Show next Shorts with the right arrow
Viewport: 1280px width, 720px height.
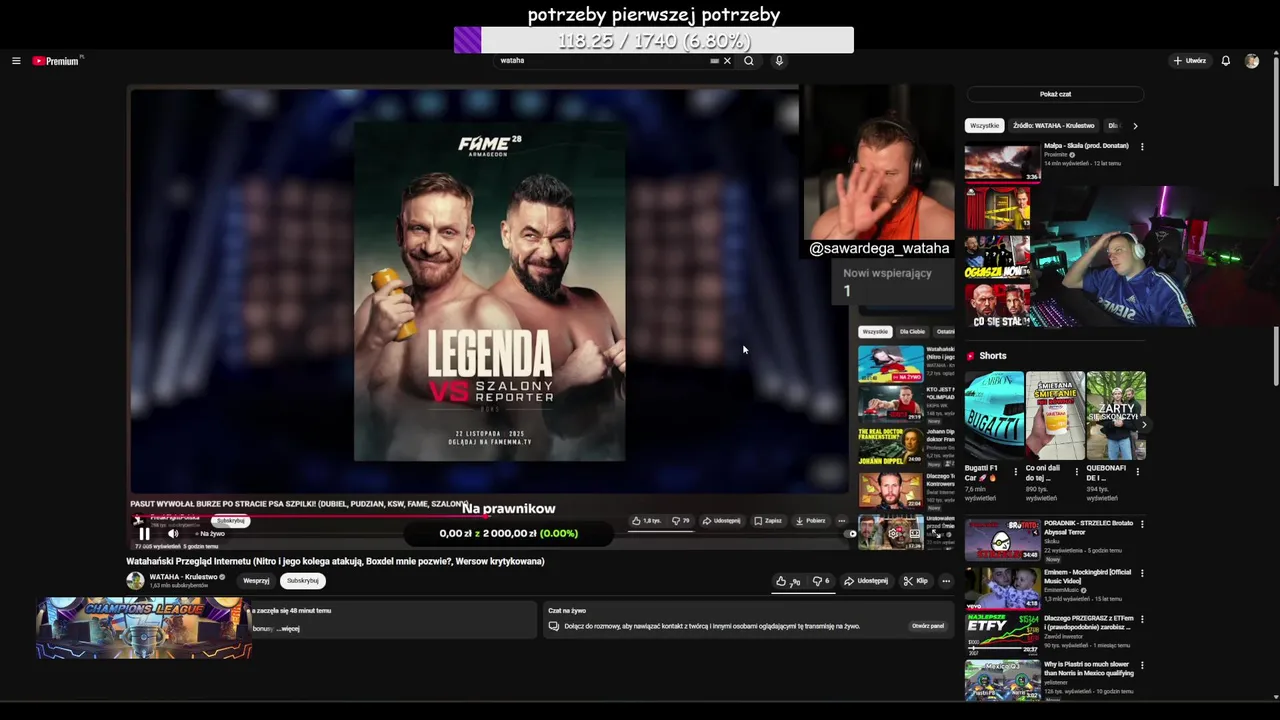coord(1144,425)
